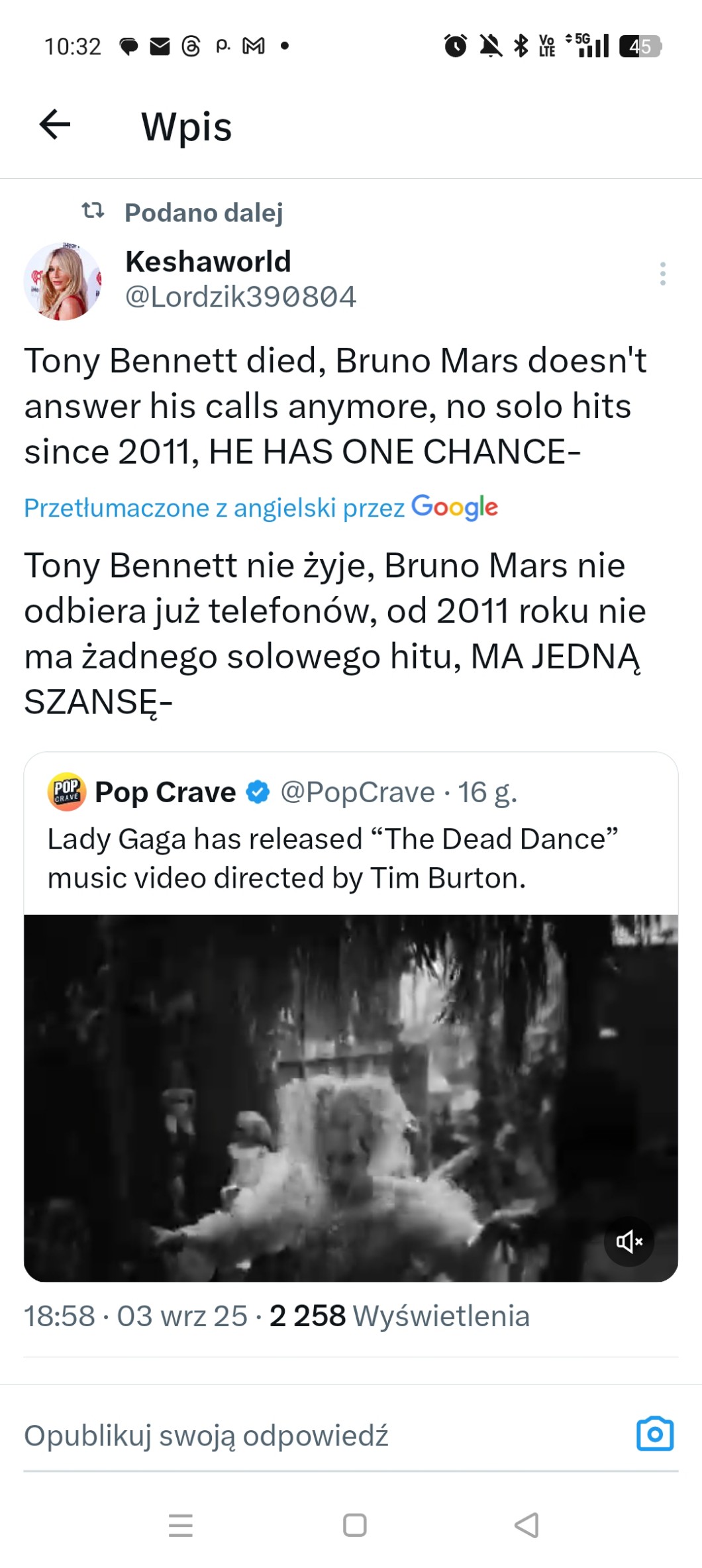Tap the Threads notification icon in status bar

(x=191, y=46)
